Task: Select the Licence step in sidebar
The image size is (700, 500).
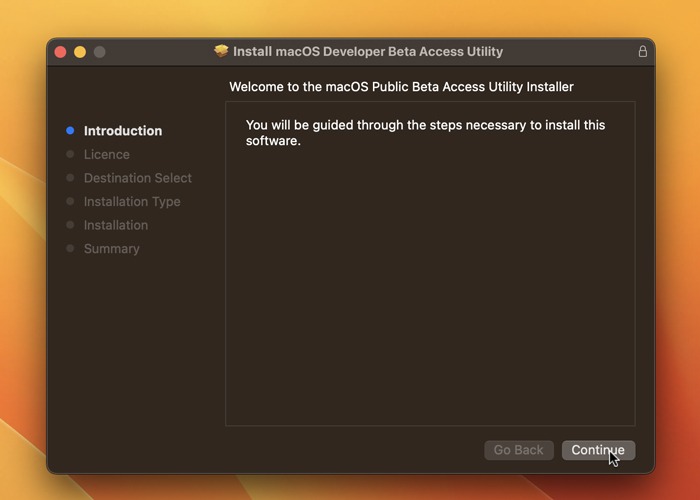Action: pos(107,154)
